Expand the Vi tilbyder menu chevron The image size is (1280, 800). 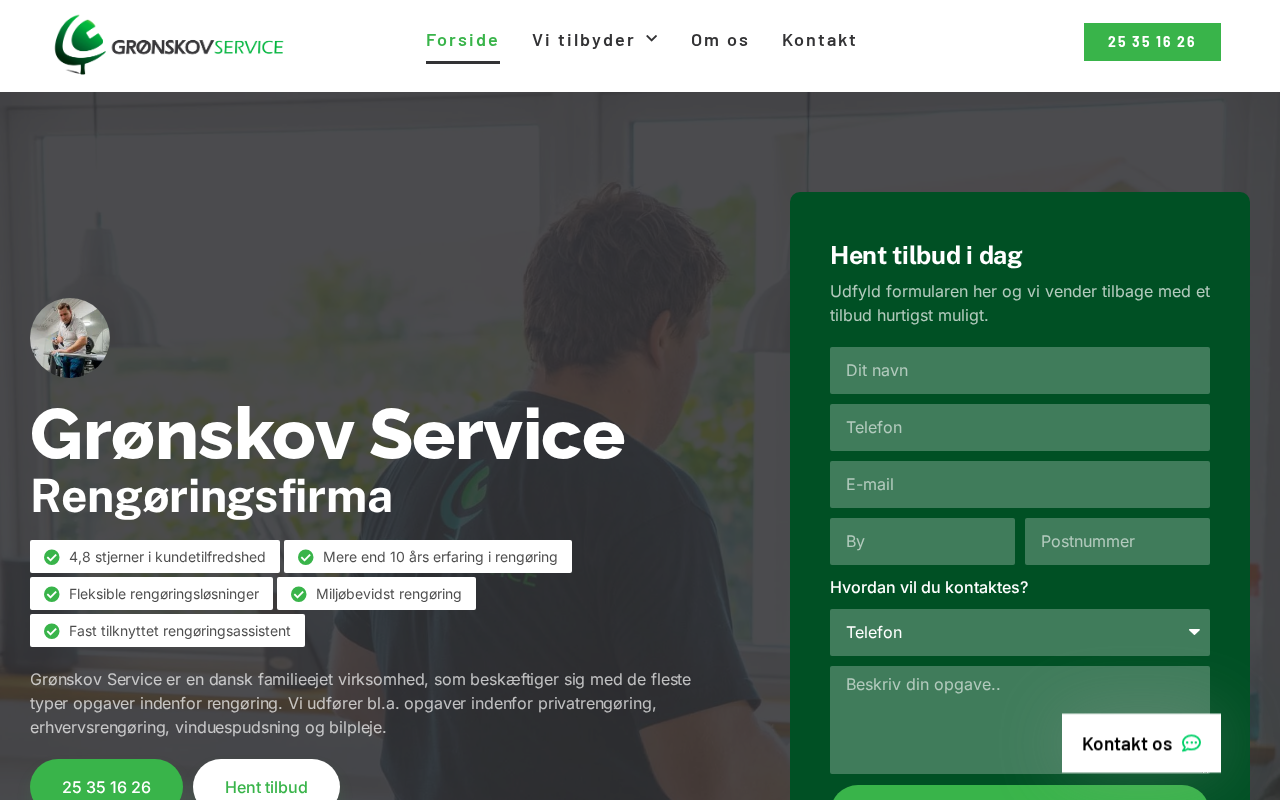(x=652, y=38)
